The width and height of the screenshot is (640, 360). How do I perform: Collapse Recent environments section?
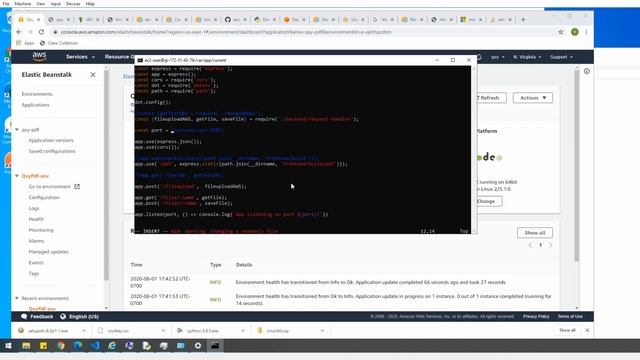coord(17,298)
